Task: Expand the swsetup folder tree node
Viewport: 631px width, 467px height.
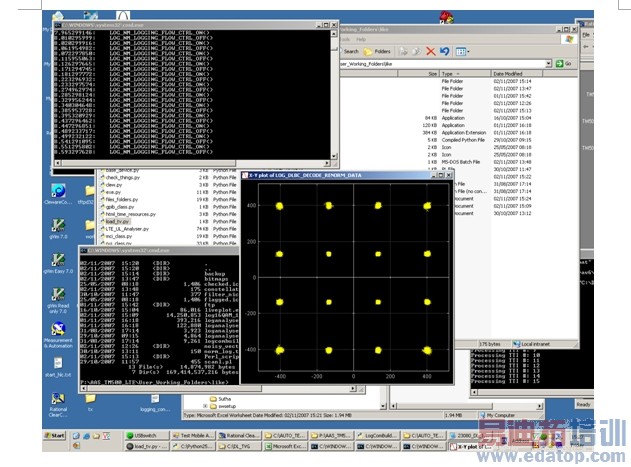Action: tap(205, 406)
